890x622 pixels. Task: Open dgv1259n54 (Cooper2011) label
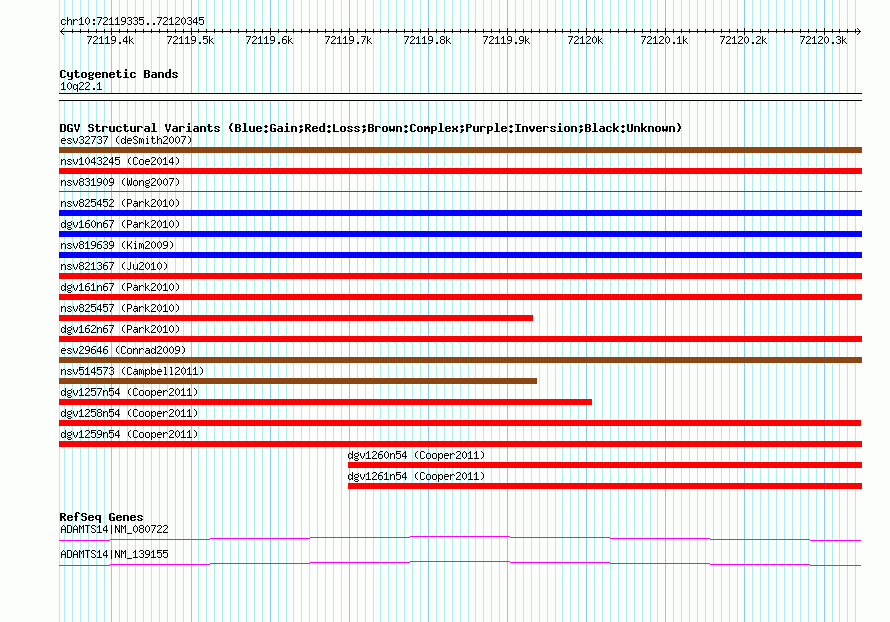click(x=129, y=434)
